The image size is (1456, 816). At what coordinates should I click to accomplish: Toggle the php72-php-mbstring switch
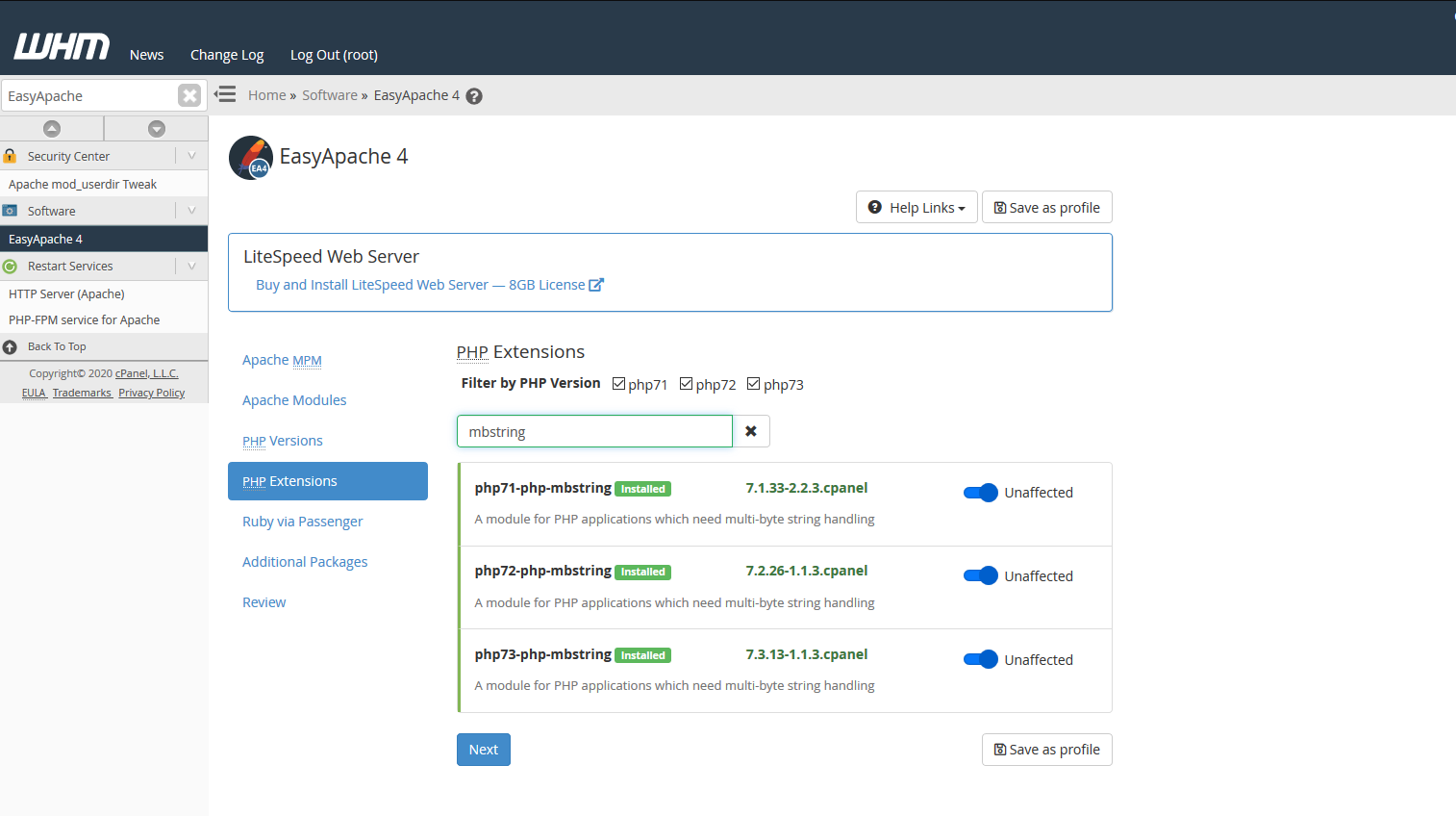pyautogui.click(x=981, y=575)
